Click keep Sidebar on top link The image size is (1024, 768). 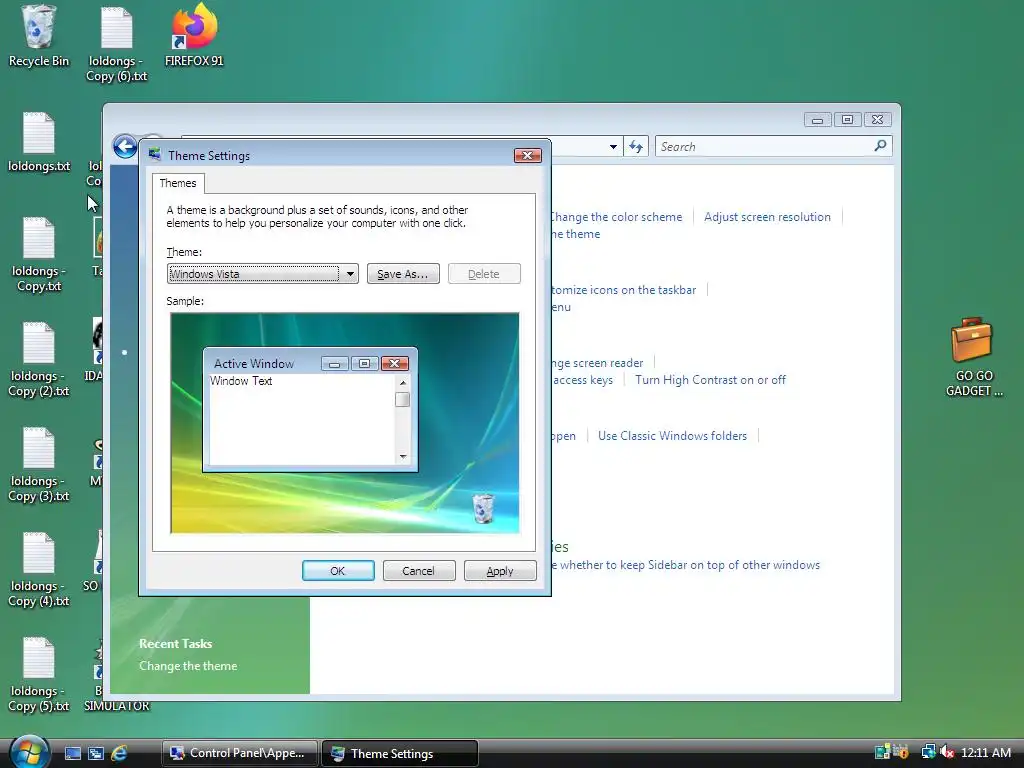(x=686, y=565)
